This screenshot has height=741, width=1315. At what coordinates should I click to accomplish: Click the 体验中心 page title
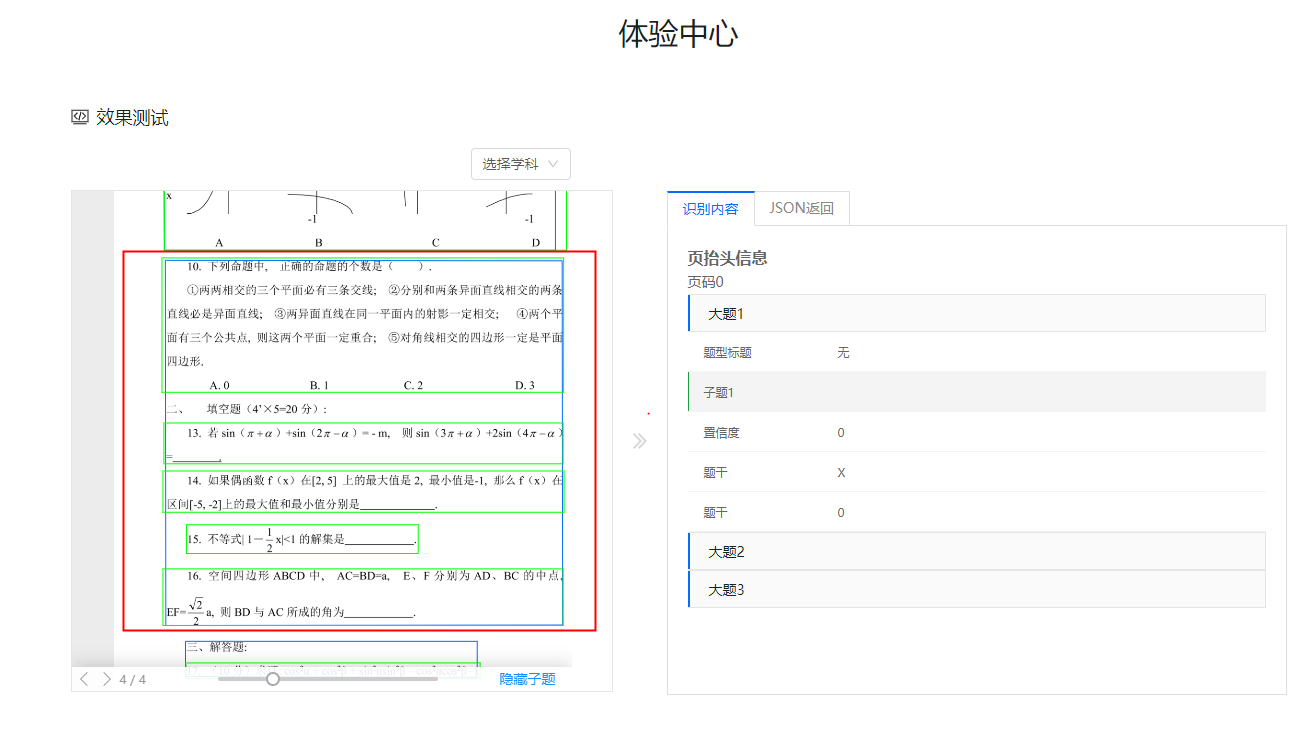pos(678,34)
